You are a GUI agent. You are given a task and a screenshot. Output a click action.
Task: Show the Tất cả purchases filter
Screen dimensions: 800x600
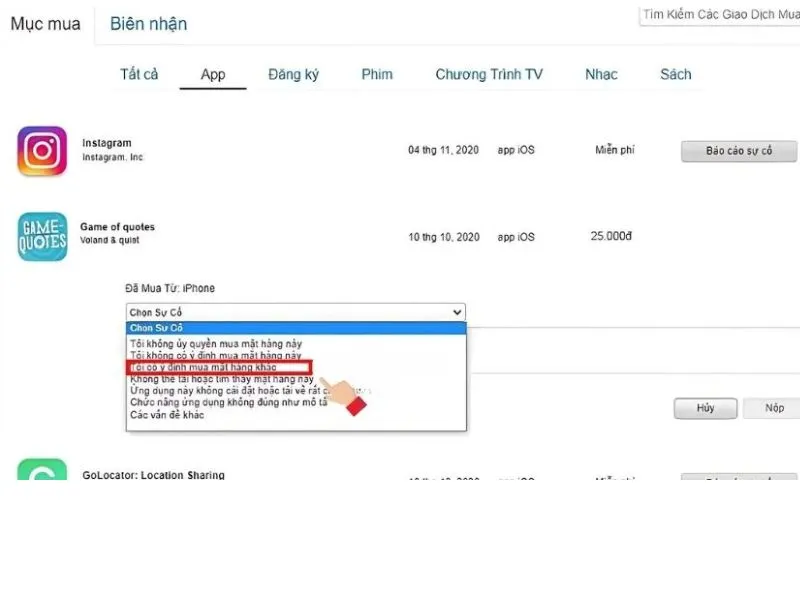point(139,74)
